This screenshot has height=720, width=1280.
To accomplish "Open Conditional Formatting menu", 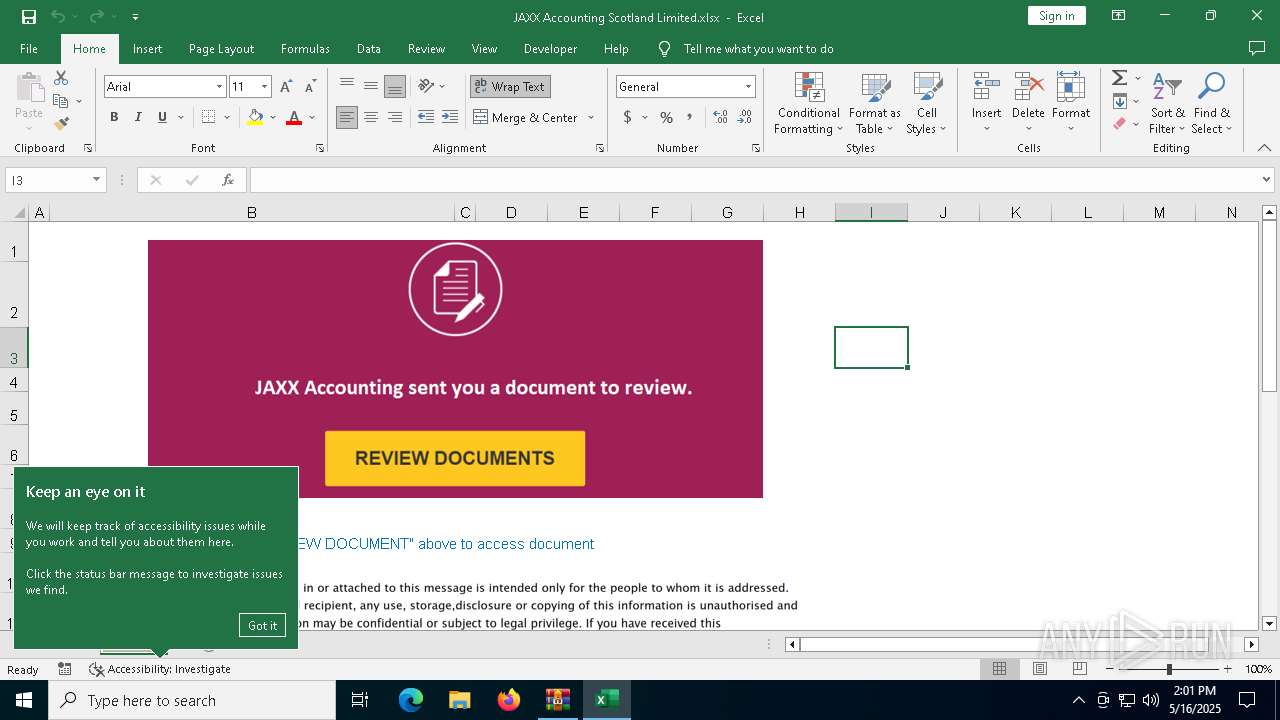I will click(x=809, y=104).
